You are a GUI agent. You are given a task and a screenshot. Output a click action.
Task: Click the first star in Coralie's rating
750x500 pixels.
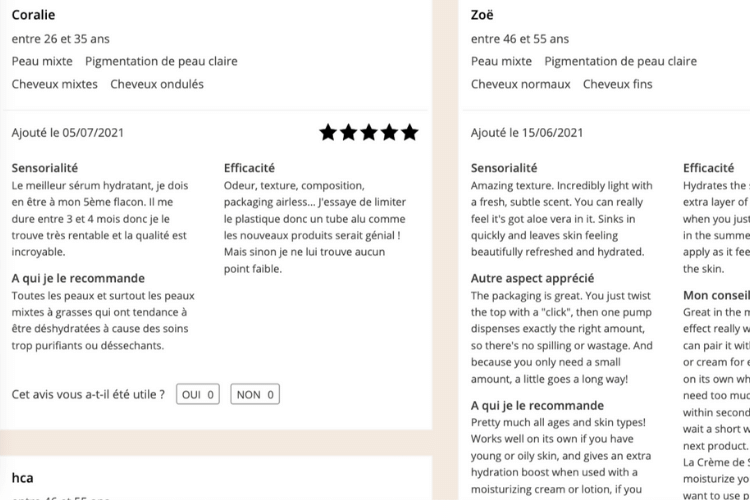(328, 133)
